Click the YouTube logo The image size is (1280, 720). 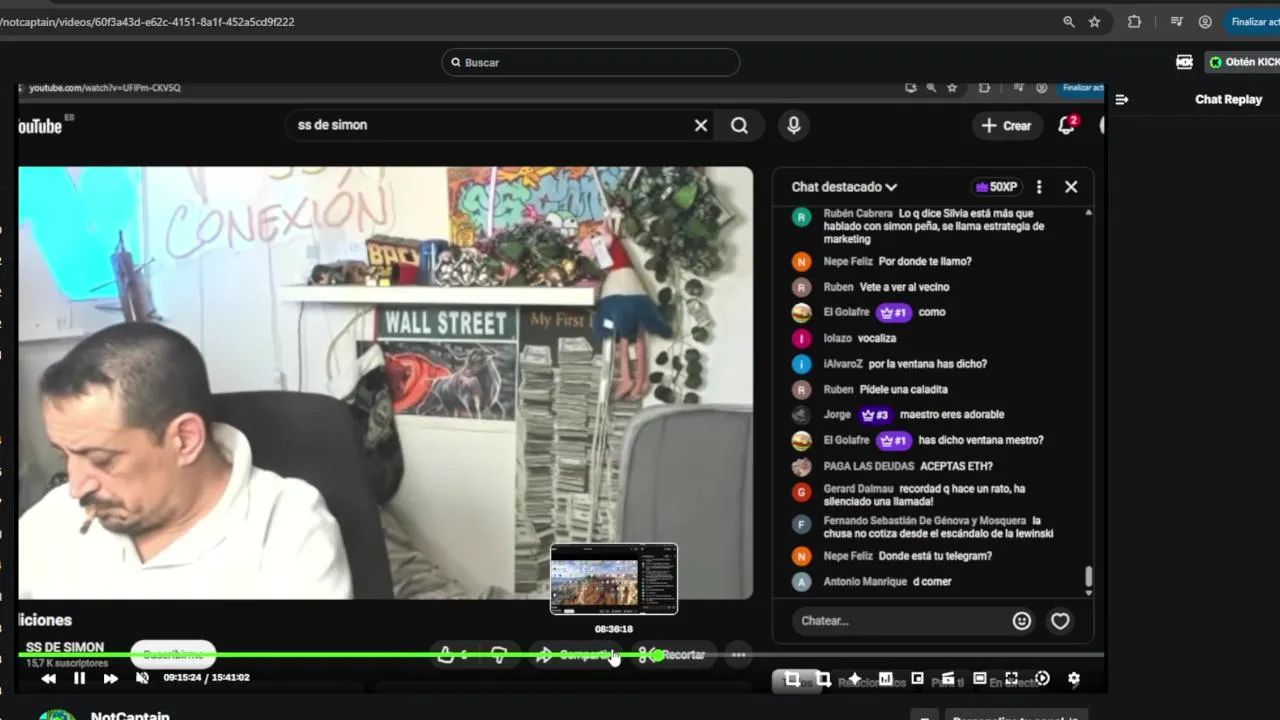(40, 125)
